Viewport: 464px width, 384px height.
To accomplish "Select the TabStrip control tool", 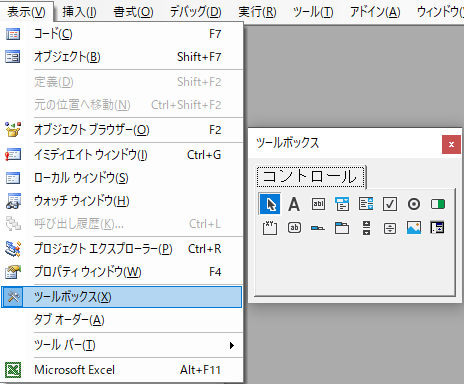I will (318, 228).
